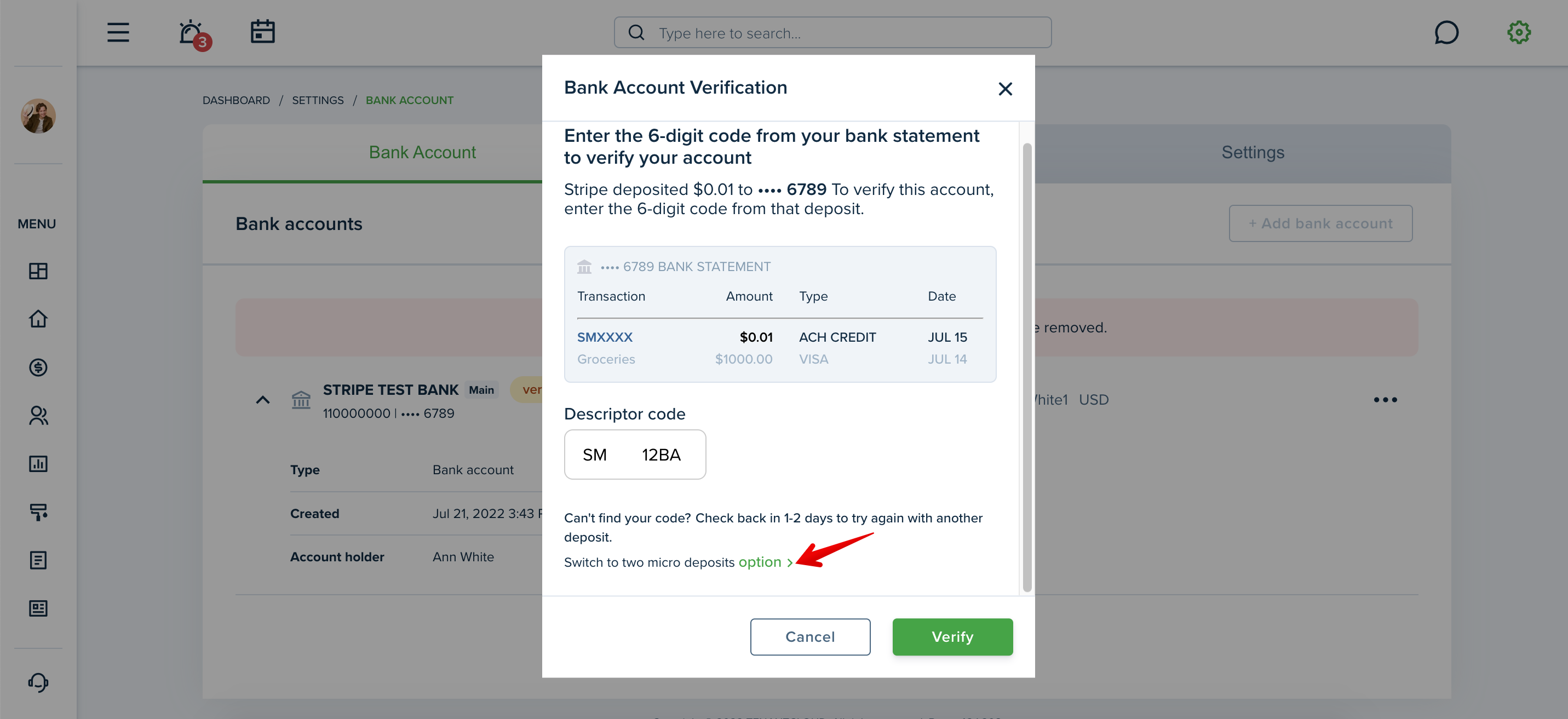Click the search bar to type query
This screenshot has height=719, width=1568.
pyautogui.click(x=833, y=32)
